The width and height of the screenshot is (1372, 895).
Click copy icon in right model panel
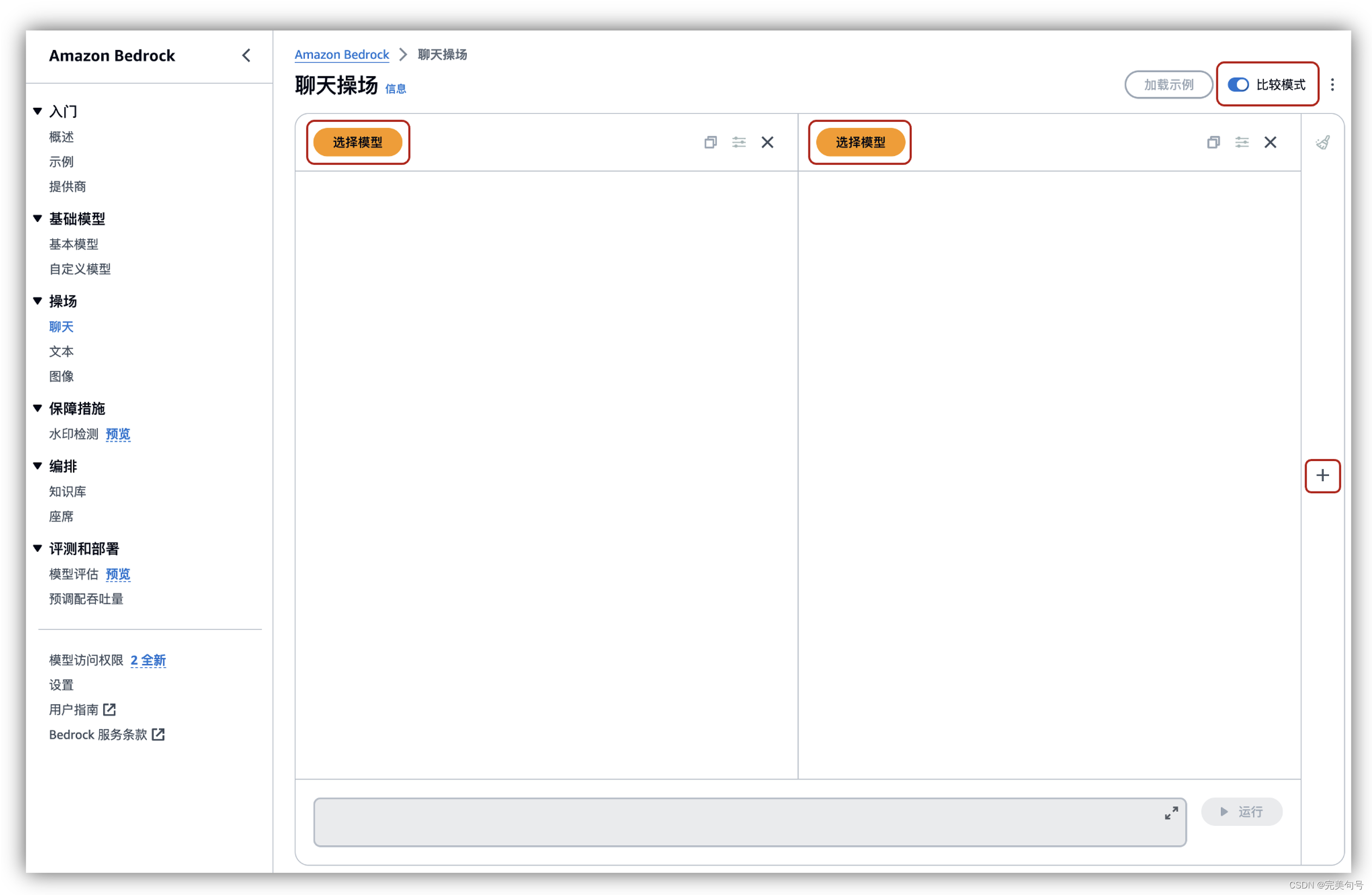click(1213, 142)
